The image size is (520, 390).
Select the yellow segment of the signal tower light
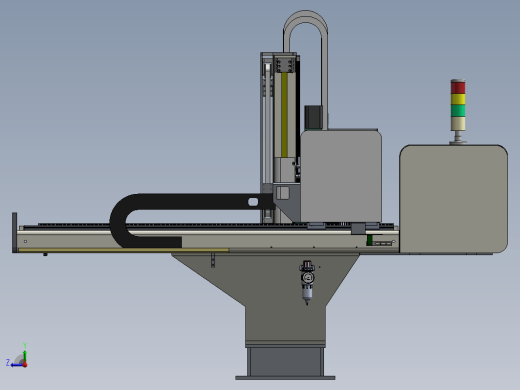(458, 99)
